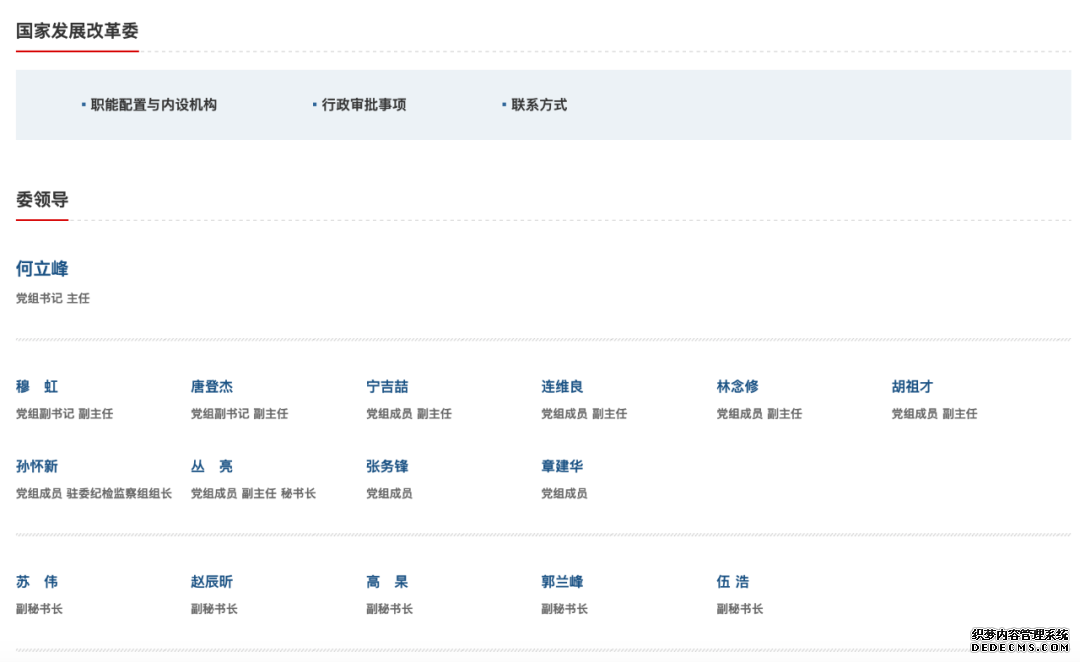The width and height of the screenshot is (1080, 662).
Task: Click 党组副书记 副主任 under 穆虹
Action: coord(65,414)
